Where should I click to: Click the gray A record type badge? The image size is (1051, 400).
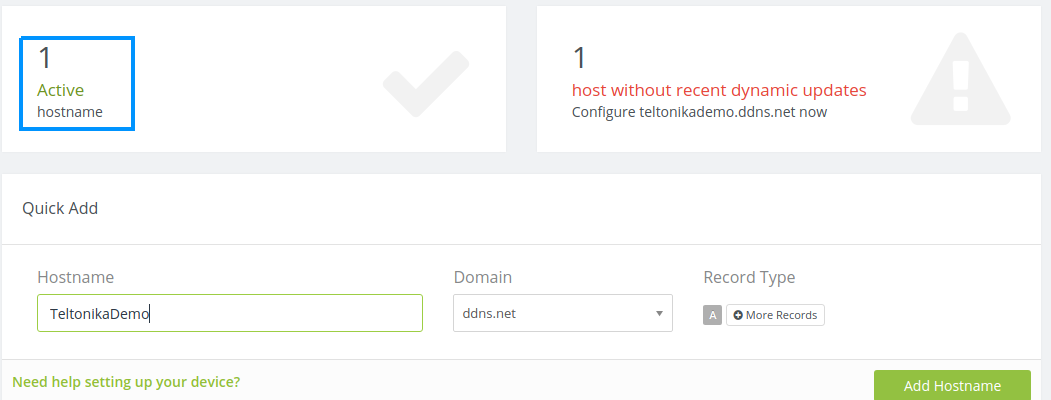(x=712, y=315)
